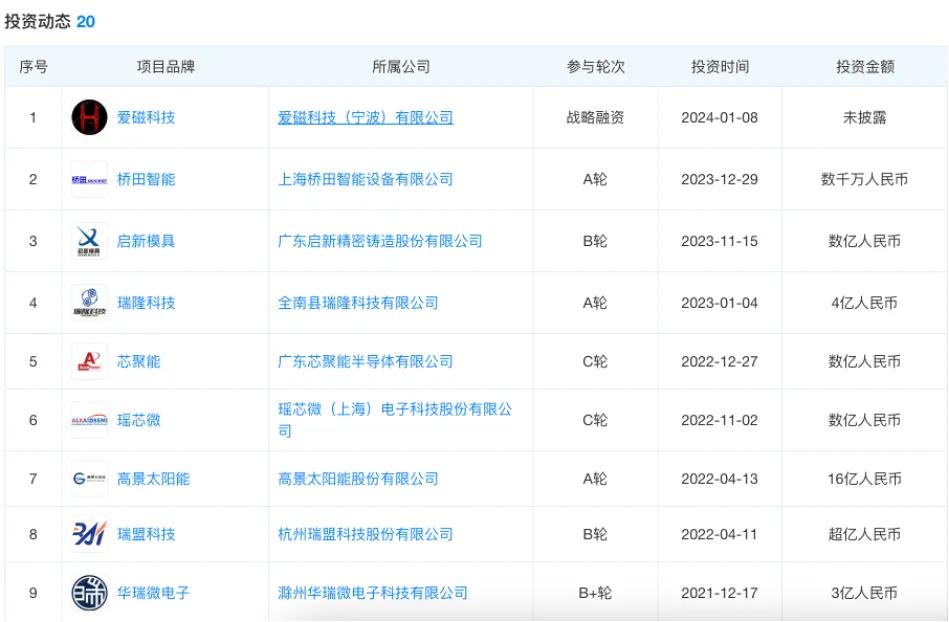This screenshot has height=622, width=949.
Task: Click the 华瑞微电子 round logo
Action: [90, 593]
